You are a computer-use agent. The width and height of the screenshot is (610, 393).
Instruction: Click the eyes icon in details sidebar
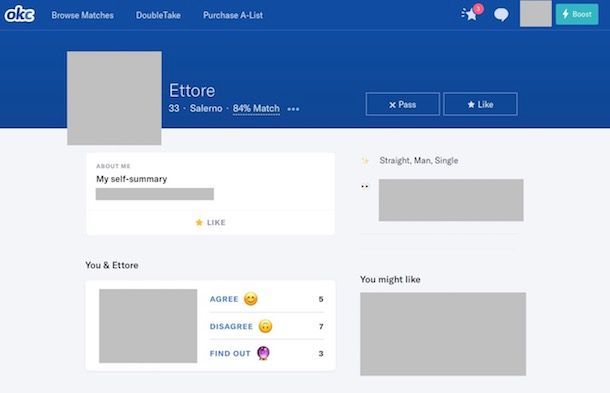click(x=365, y=186)
